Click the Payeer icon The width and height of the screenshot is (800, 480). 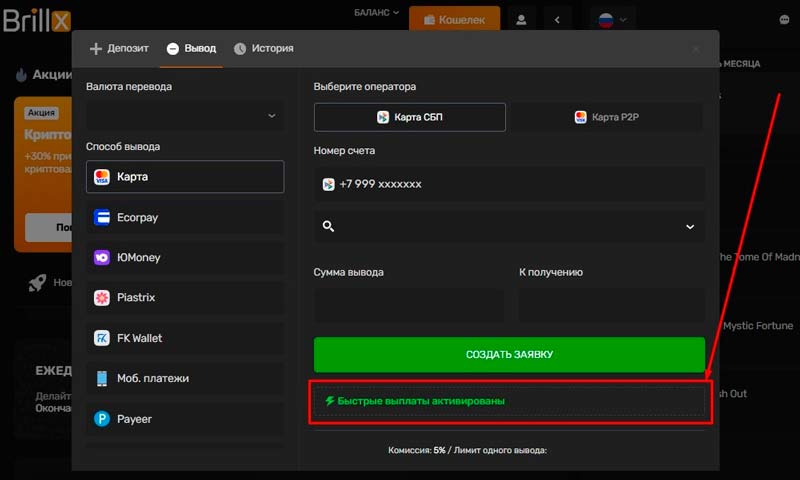pyautogui.click(x=102, y=419)
